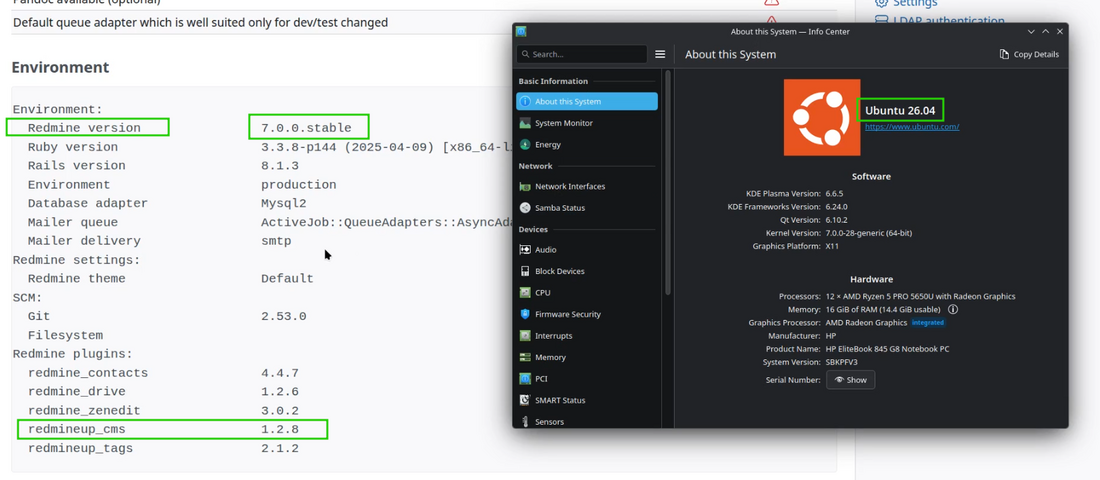The image size is (1100, 480).
Task: Click the Rails value '8.1.3'
Action: click(280, 166)
